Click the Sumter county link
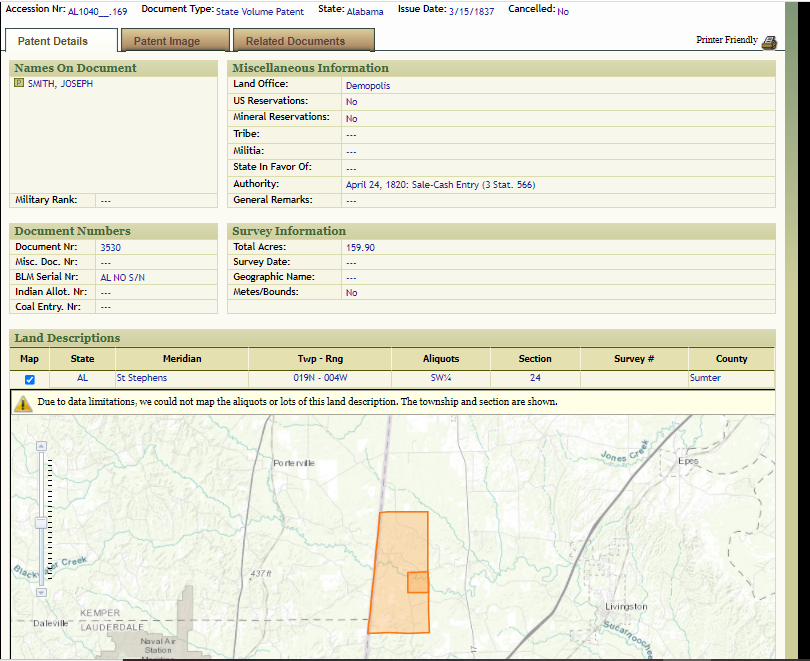 click(704, 378)
